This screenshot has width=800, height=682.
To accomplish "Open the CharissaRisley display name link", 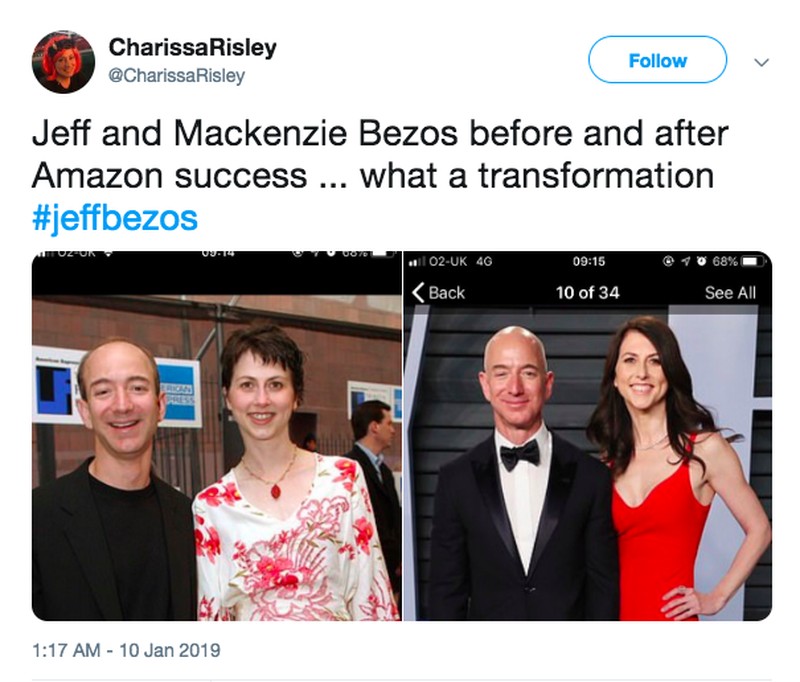I will point(192,47).
